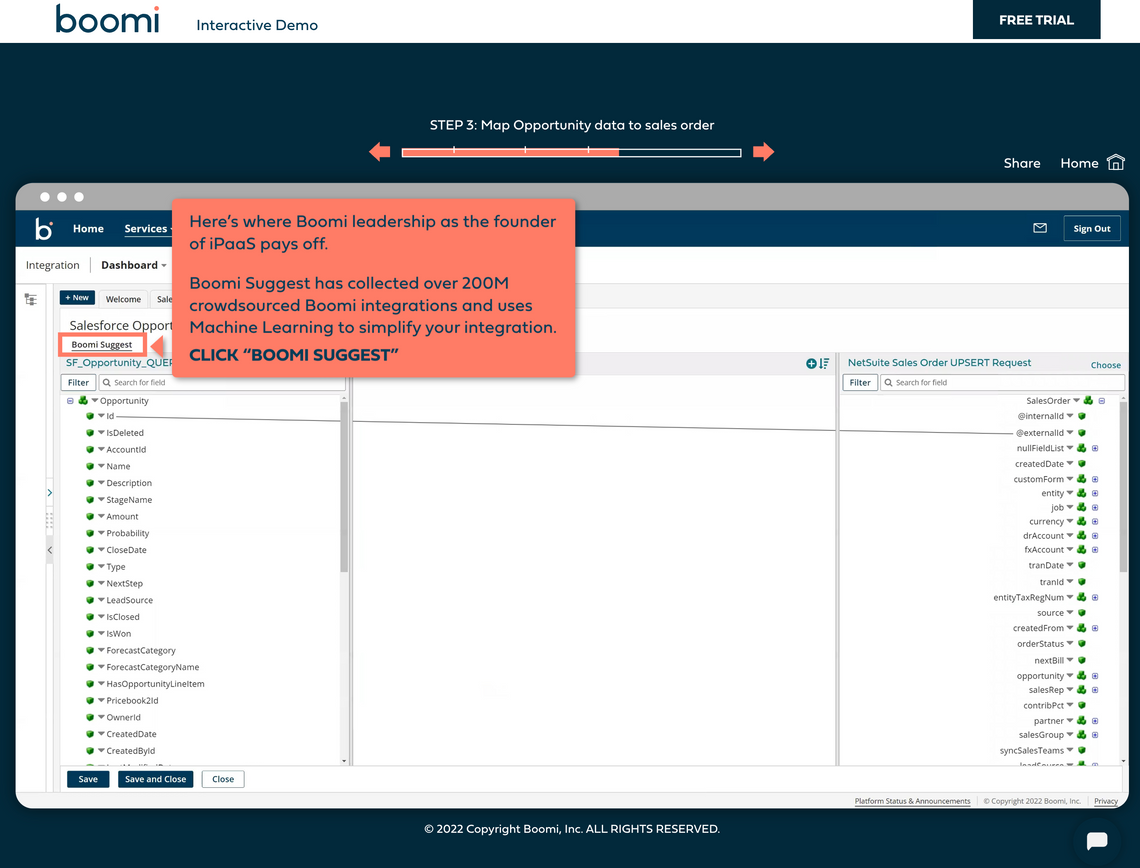1140x868 pixels.
Task: Open the chat bubble widget
Action: tap(1097, 841)
